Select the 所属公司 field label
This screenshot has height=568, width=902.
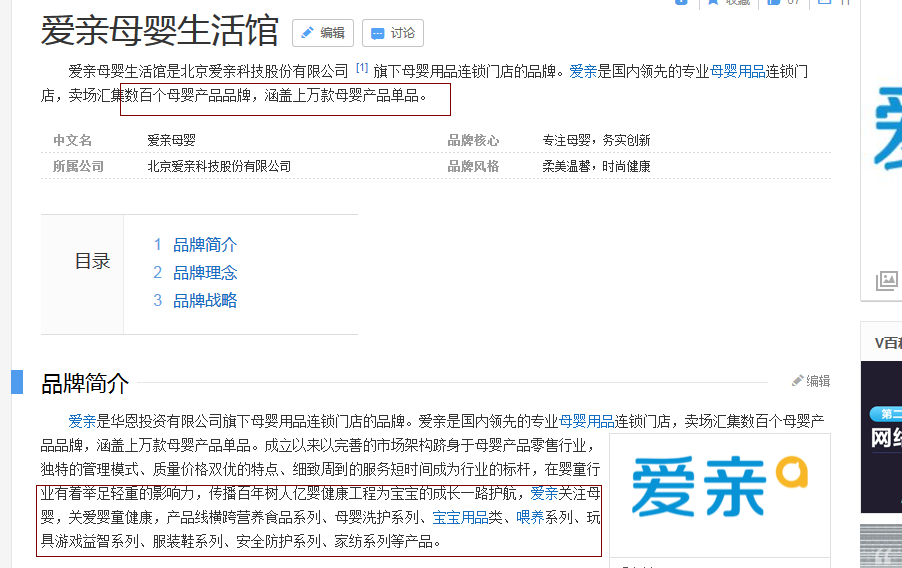pyautogui.click(x=78, y=166)
